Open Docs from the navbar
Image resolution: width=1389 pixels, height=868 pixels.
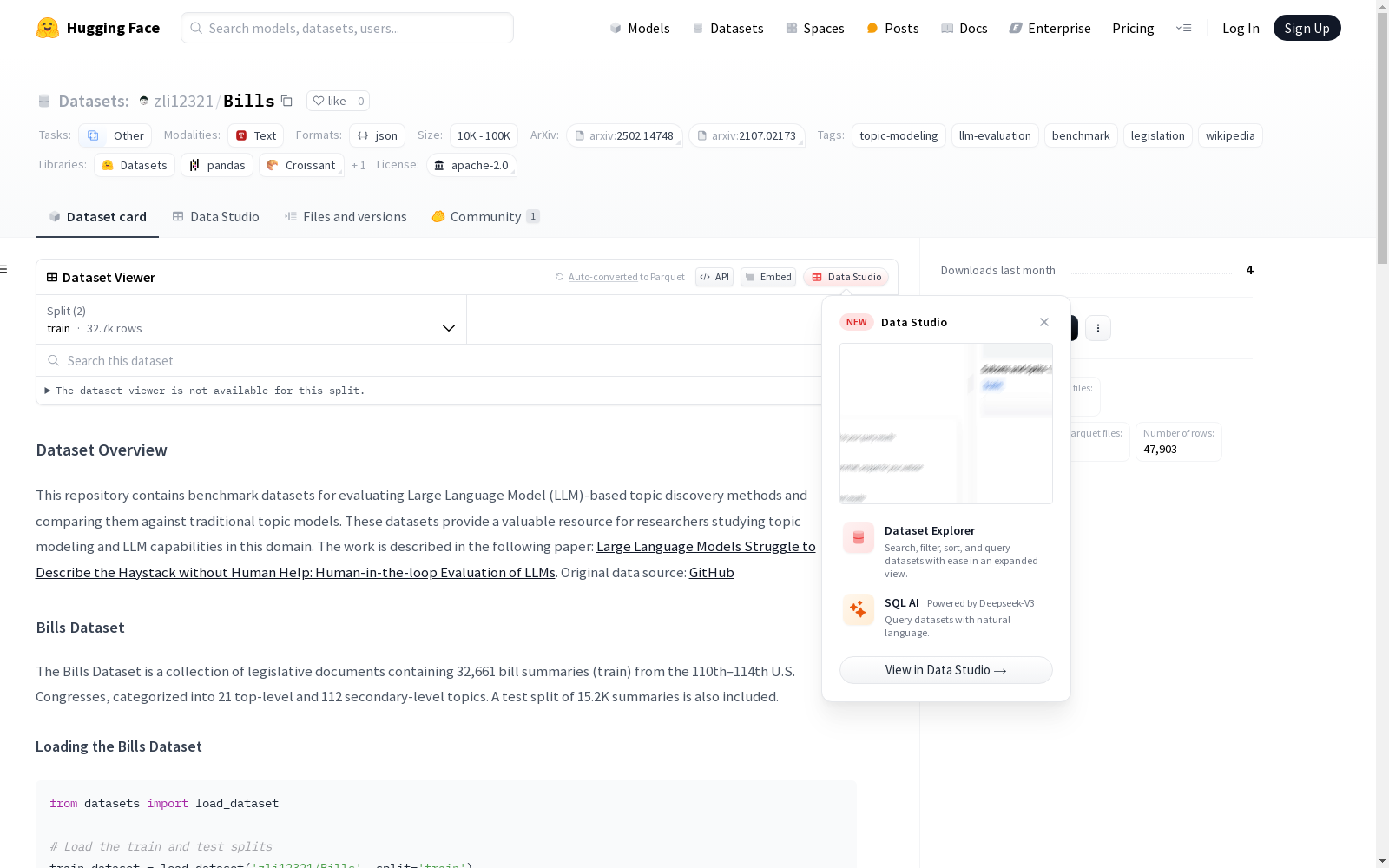pyautogui.click(x=964, y=28)
